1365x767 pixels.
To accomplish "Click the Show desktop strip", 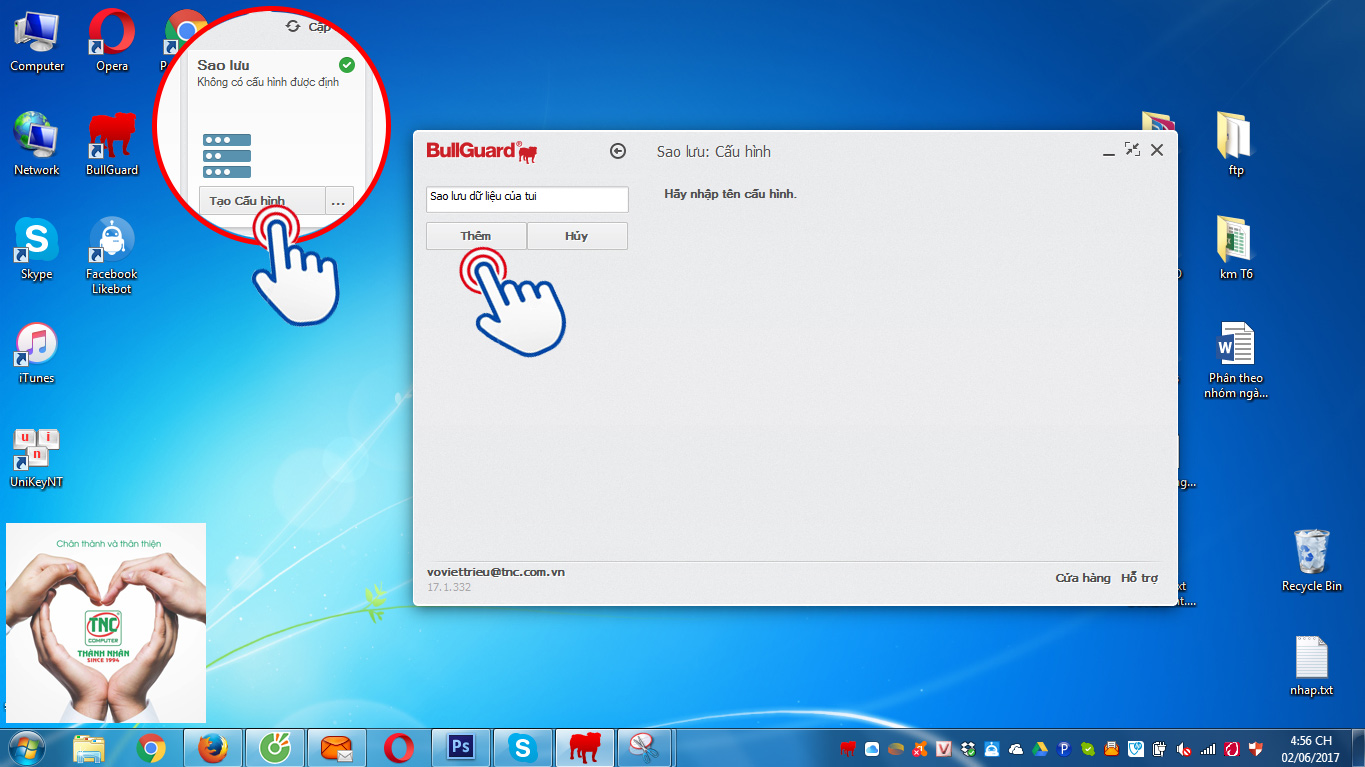I will (x=1358, y=748).
